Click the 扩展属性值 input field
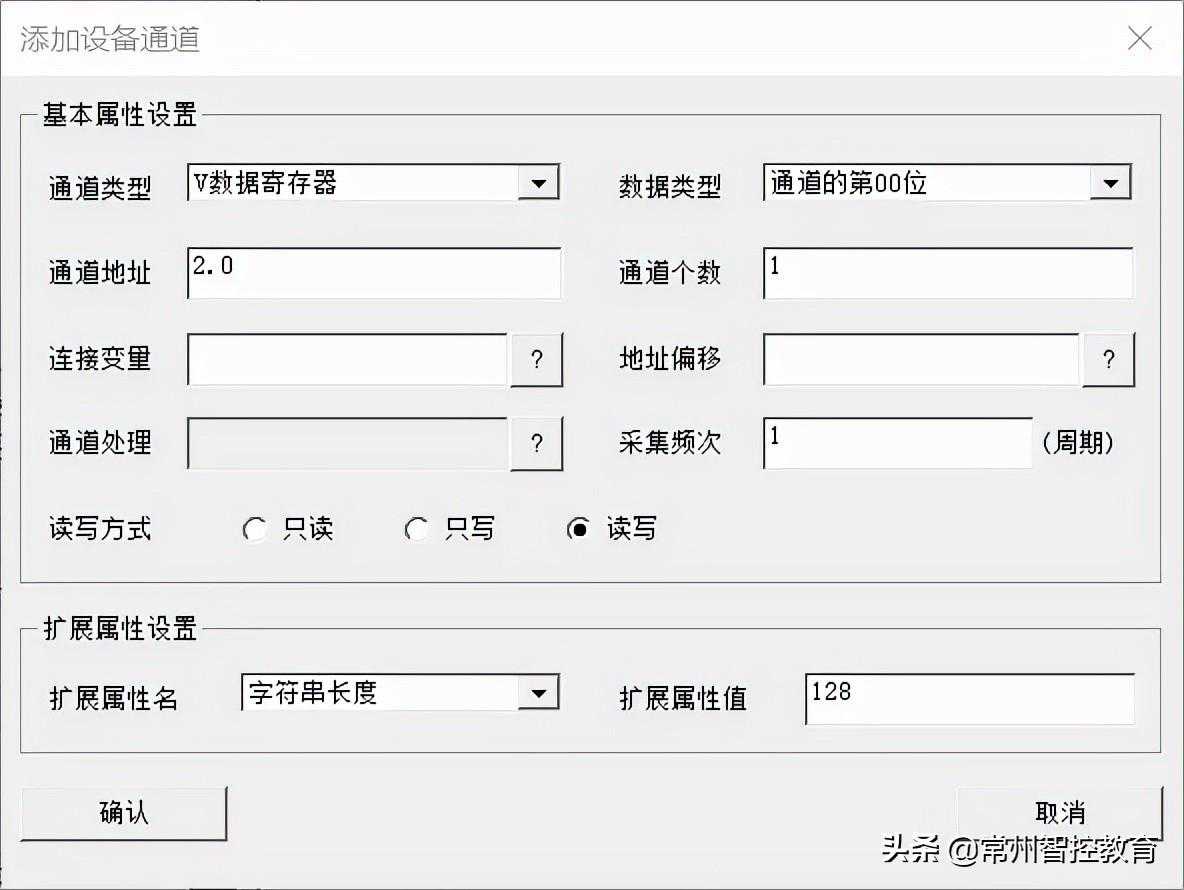 point(969,698)
